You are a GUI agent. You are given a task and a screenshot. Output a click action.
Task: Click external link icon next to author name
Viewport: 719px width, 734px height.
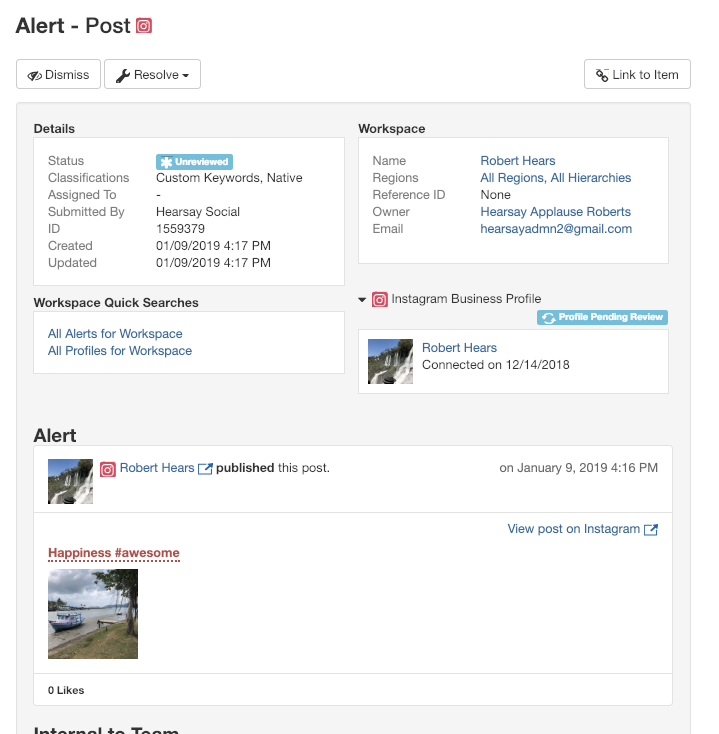pyautogui.click(x=205, y=469)
